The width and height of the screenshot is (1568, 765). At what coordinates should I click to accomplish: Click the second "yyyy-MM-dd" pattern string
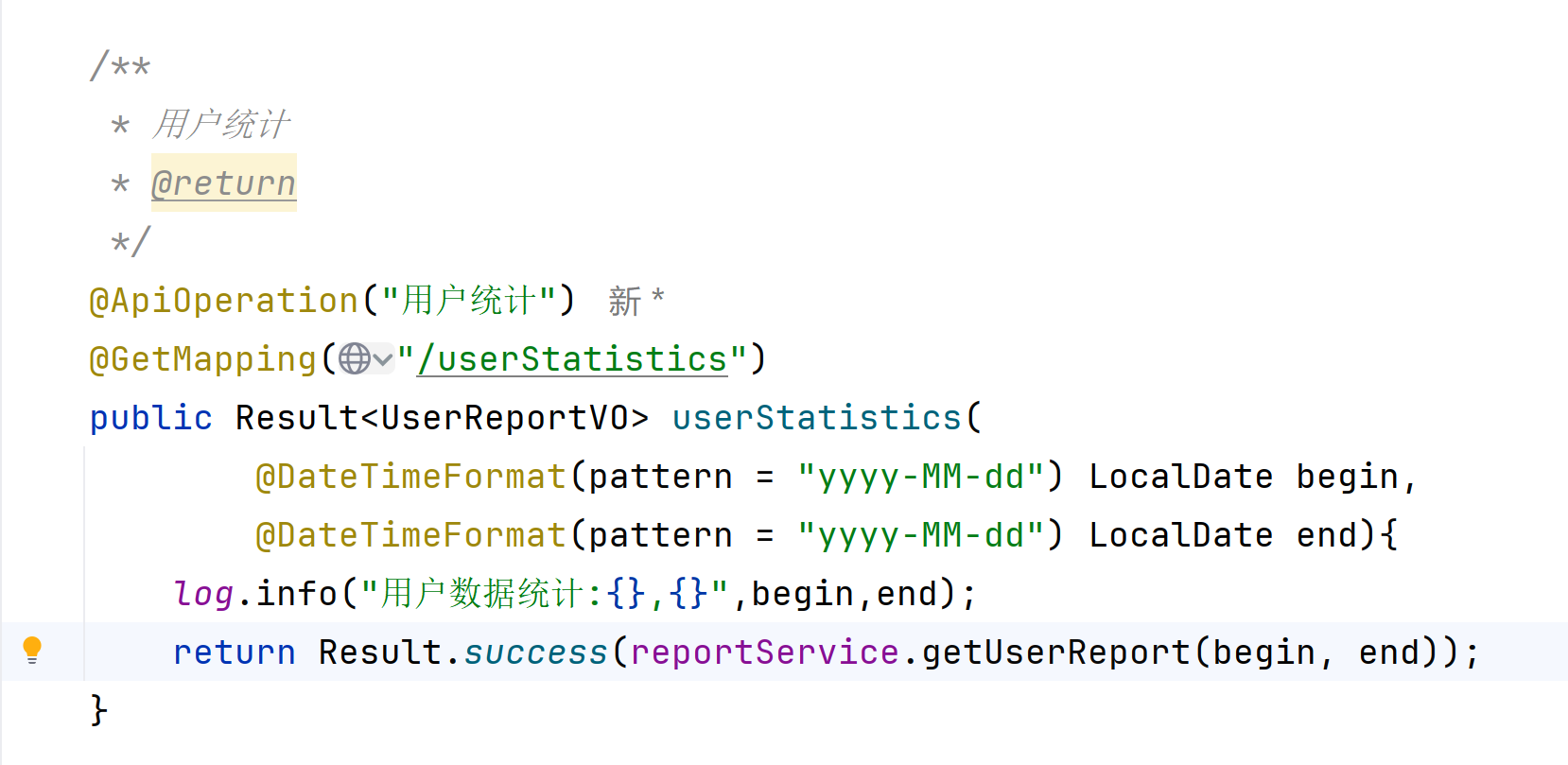pyautogui.click(x=922, y=535)
